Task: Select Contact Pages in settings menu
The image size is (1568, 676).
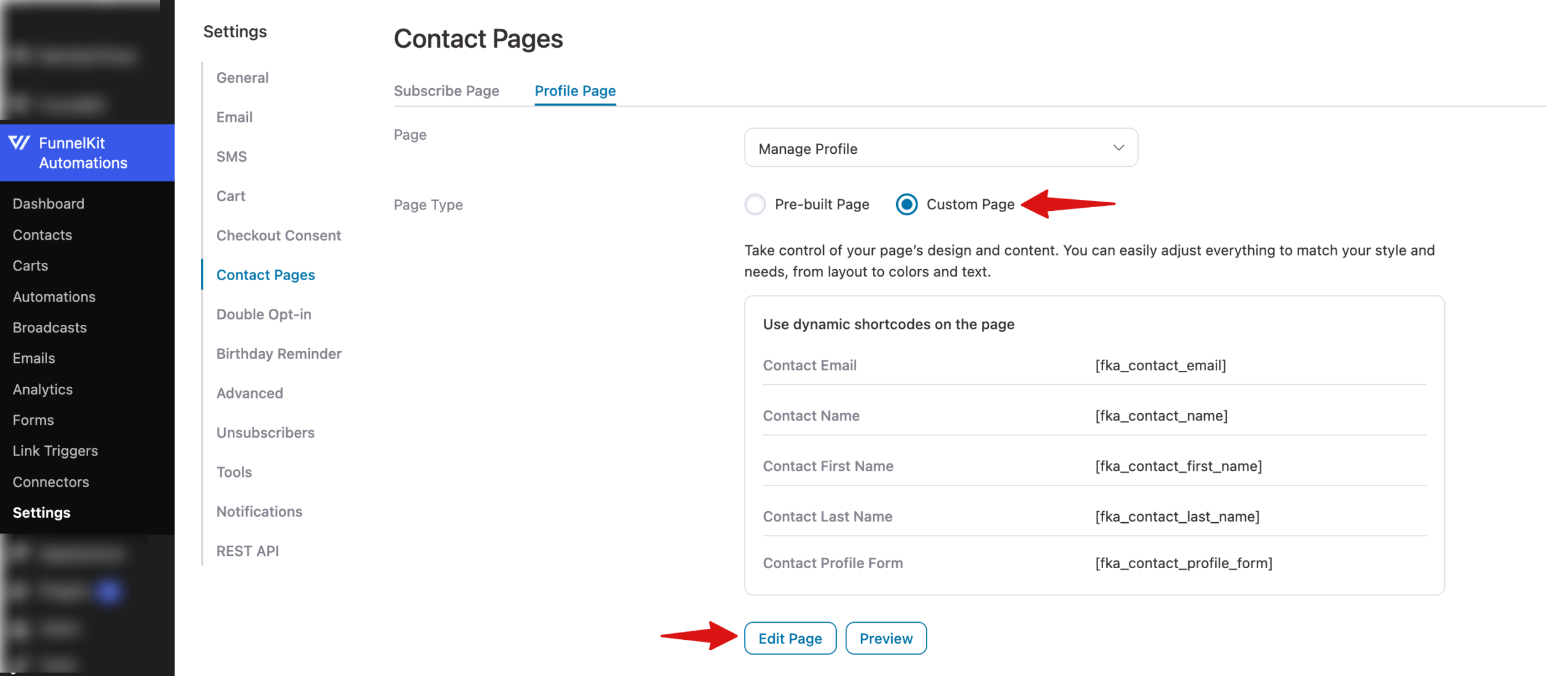Action: pyautogui.click(x=265, y=275)
